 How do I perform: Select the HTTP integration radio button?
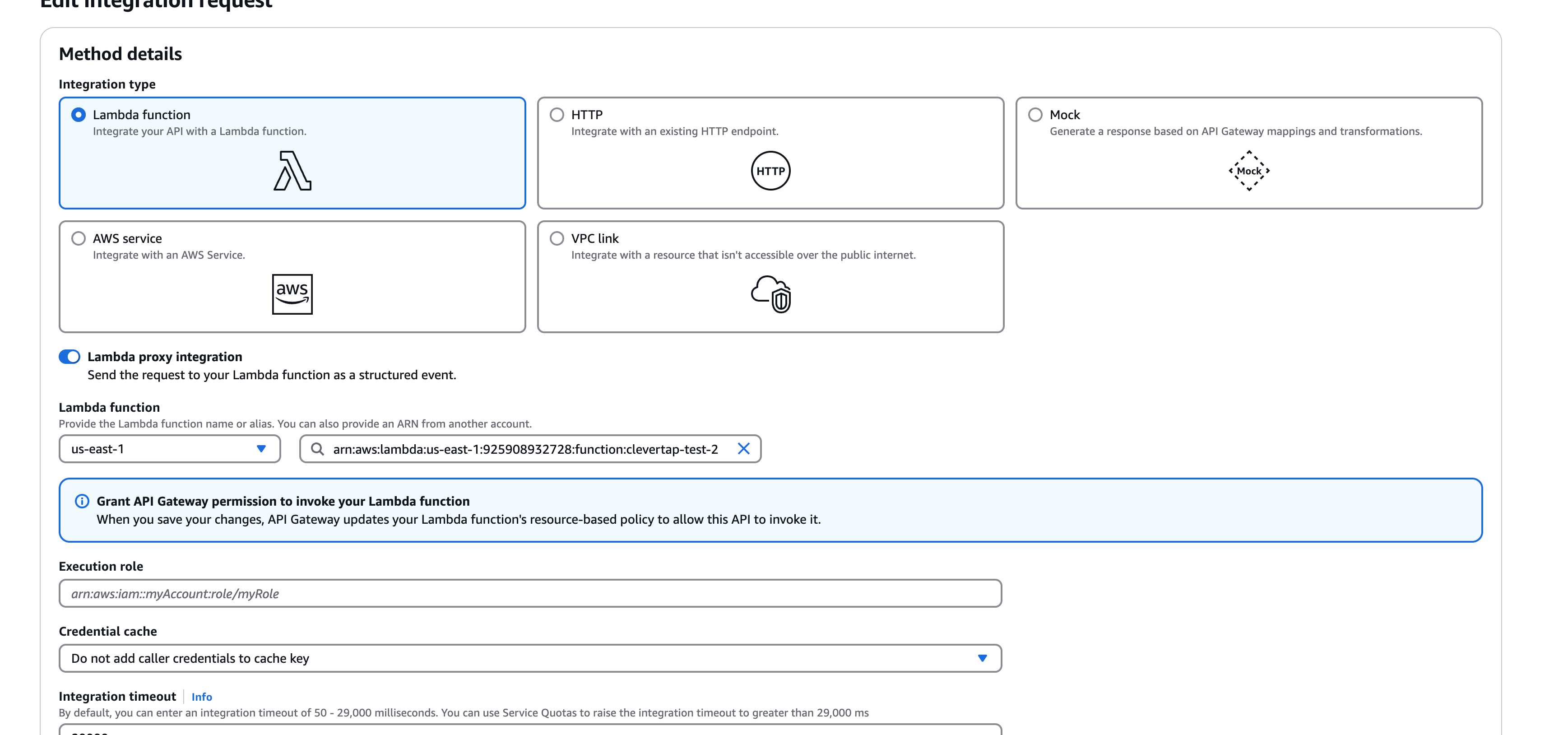click(x=557, y=115)
